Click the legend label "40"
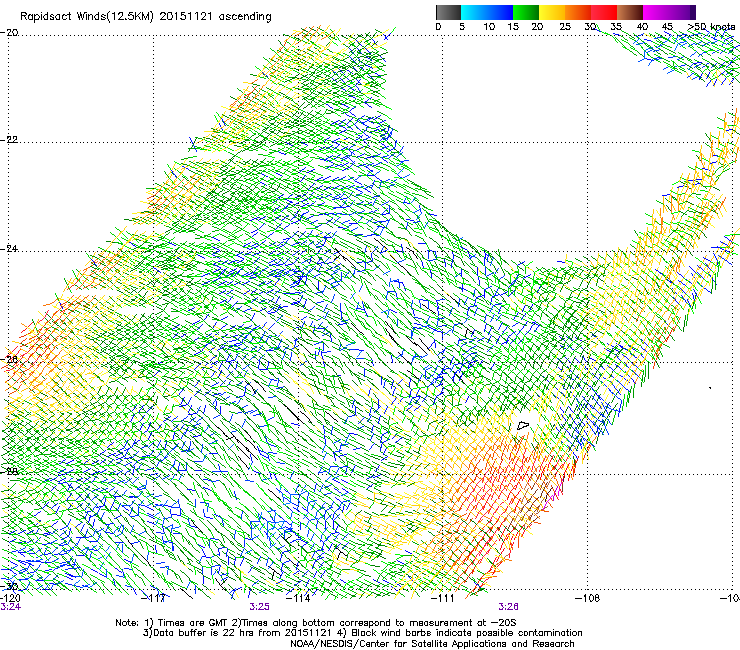The height and width of the screenshot is (650, 740). click(x=642, y=27)
